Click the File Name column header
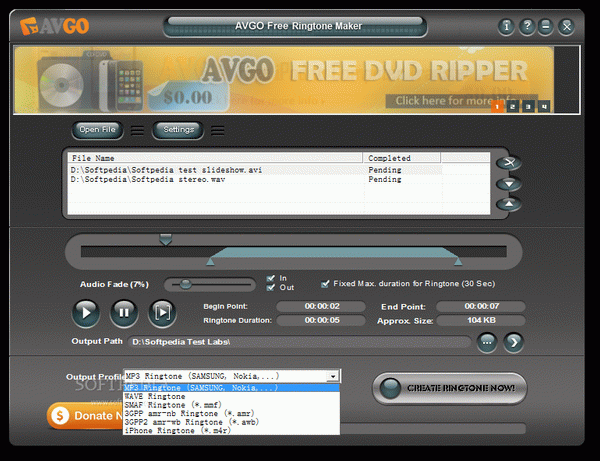600x461 pixels. [x=215, y=158]
